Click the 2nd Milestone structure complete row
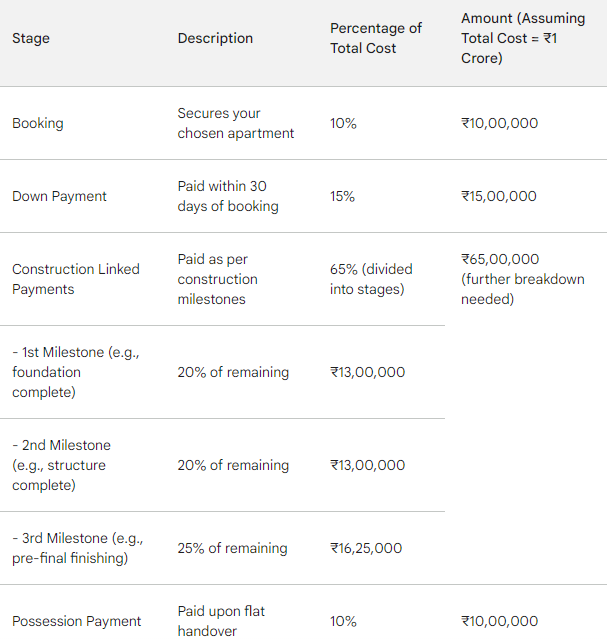 coord(222,465)
